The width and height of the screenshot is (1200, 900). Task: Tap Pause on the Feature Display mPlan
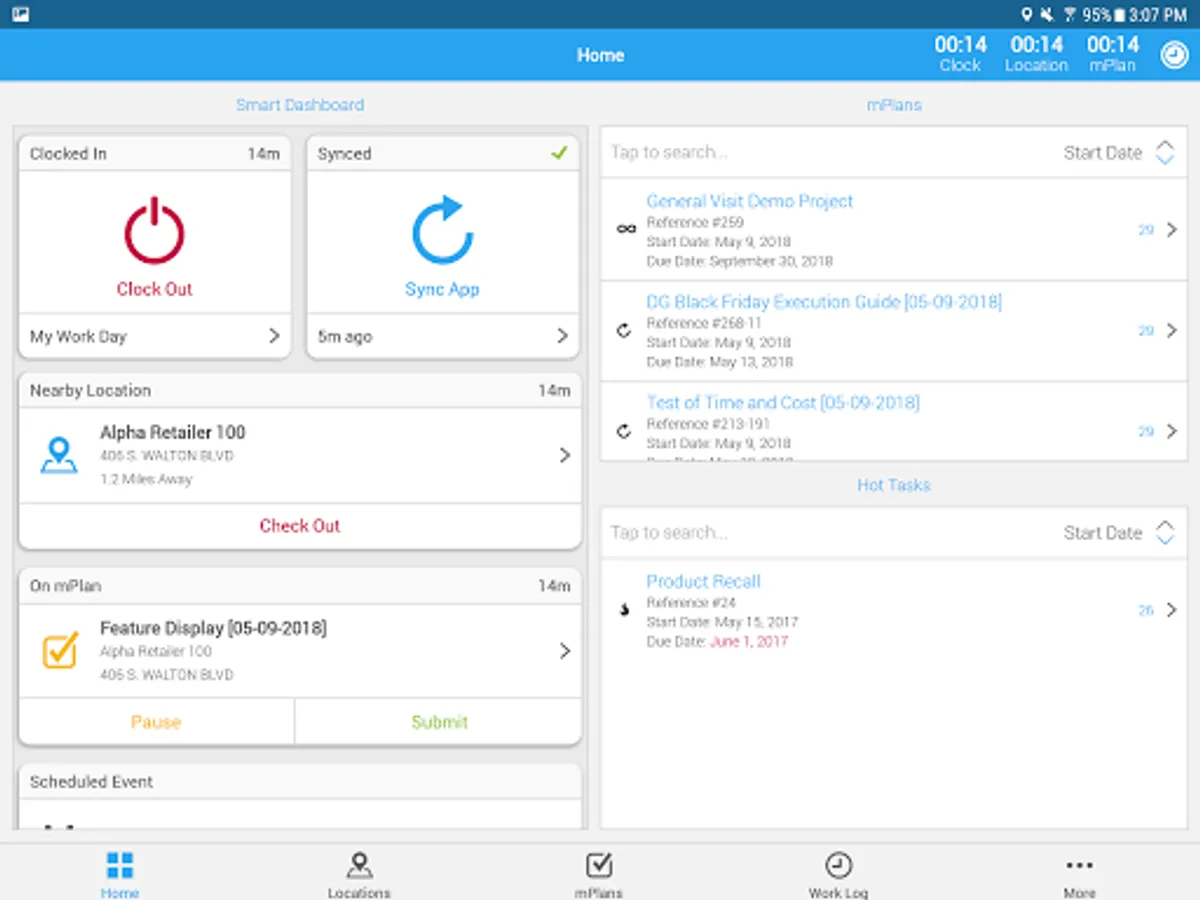pyautogui.click(x=156, y=721)
